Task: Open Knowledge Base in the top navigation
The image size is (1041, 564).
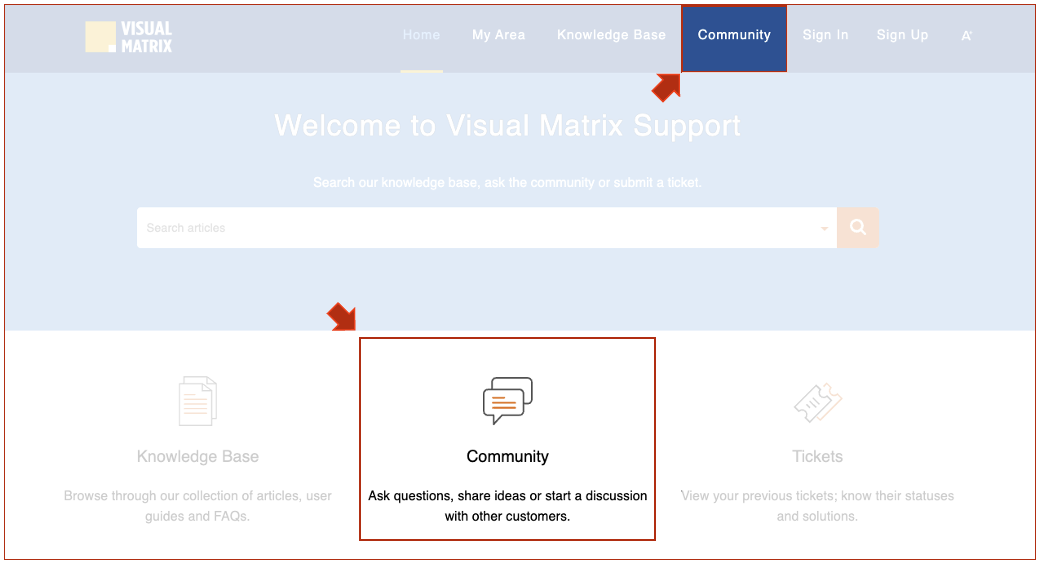Action: click(x=611, y=35)
